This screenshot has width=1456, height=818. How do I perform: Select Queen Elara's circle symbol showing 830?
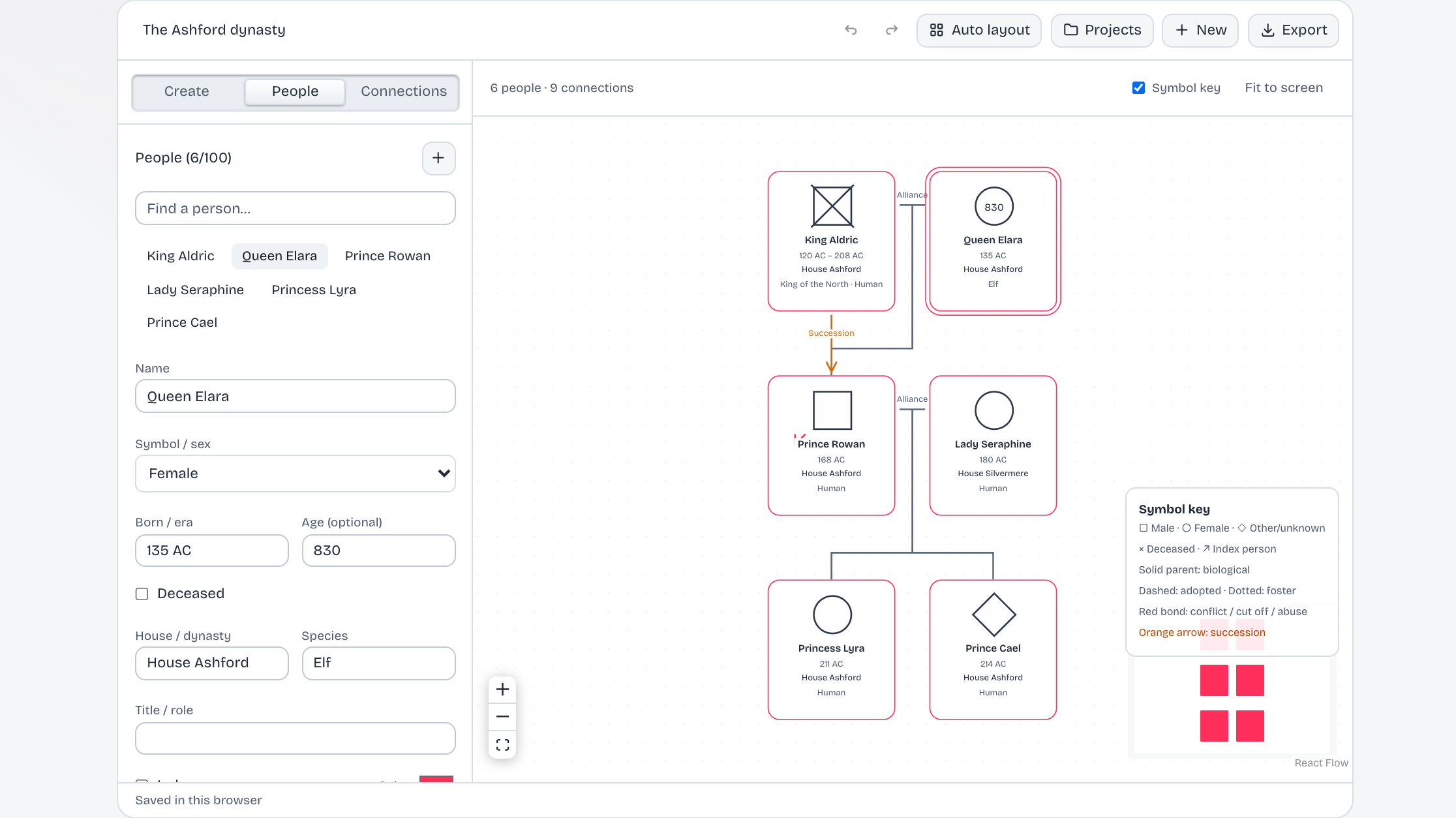point(993,207)
